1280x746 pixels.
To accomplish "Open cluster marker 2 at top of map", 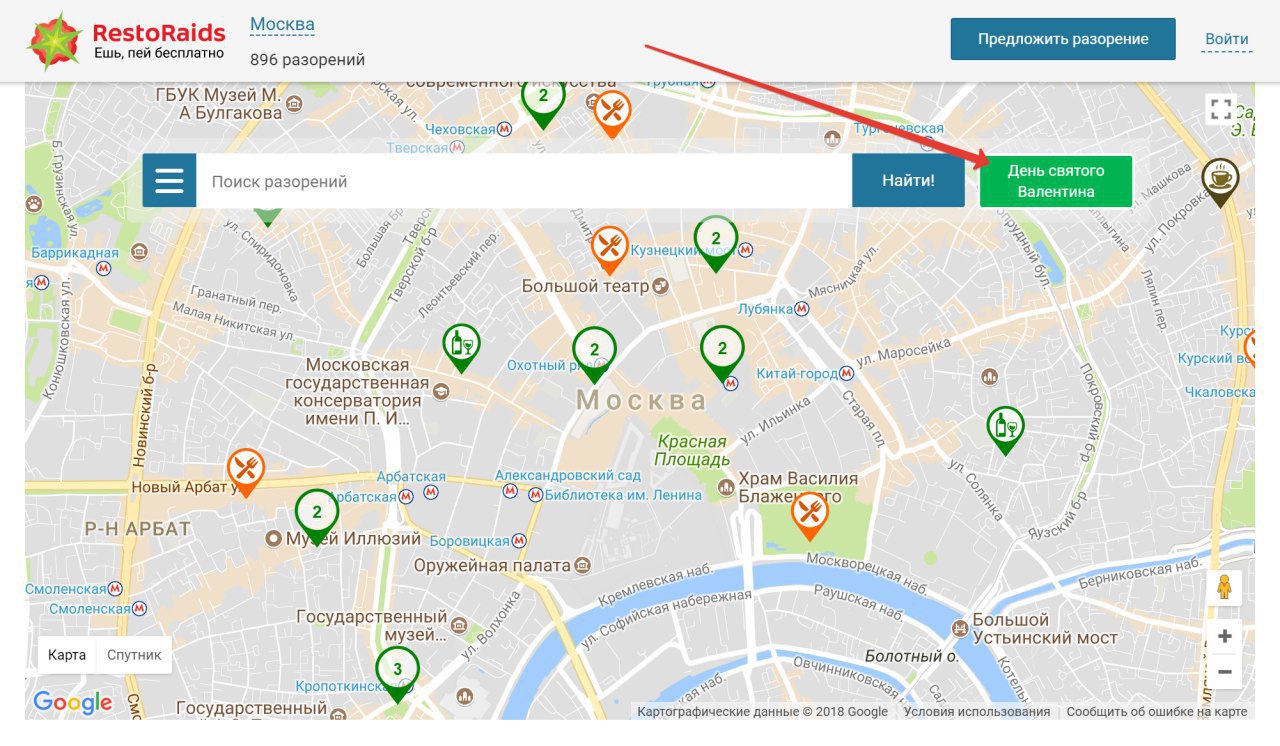I will (543, 103).
